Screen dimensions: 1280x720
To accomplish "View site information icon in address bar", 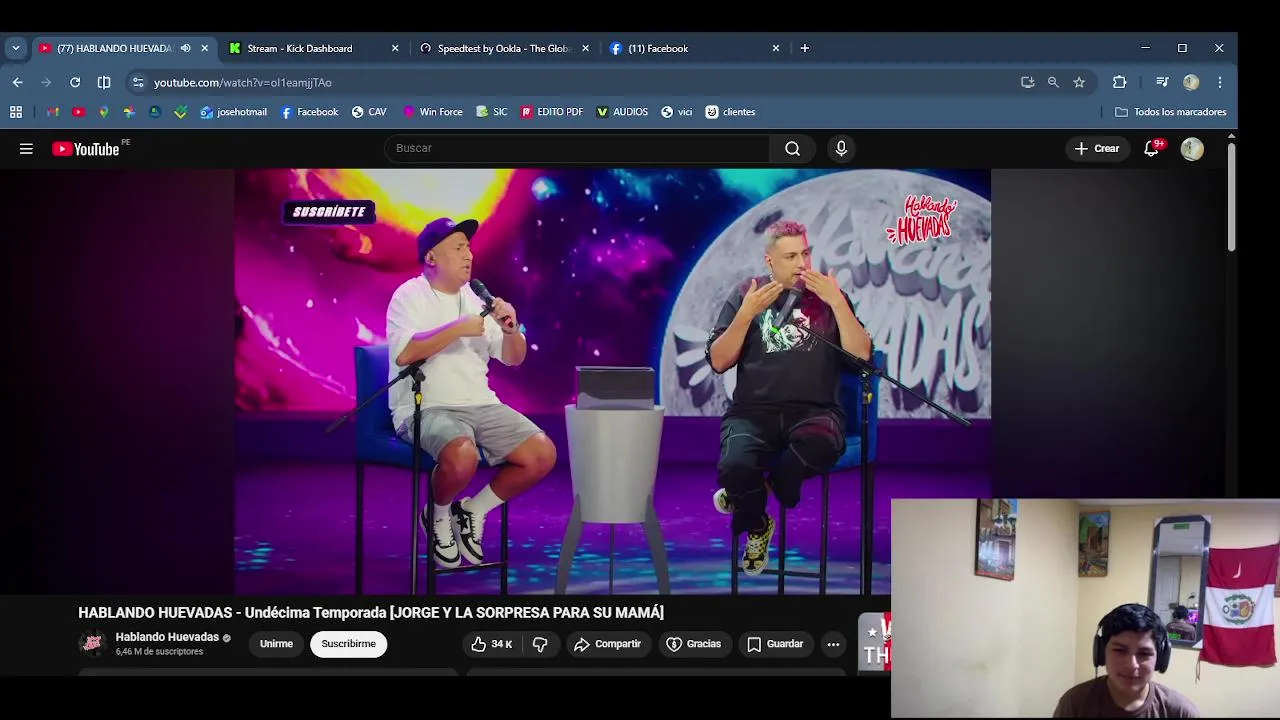I will click(138, 82).
